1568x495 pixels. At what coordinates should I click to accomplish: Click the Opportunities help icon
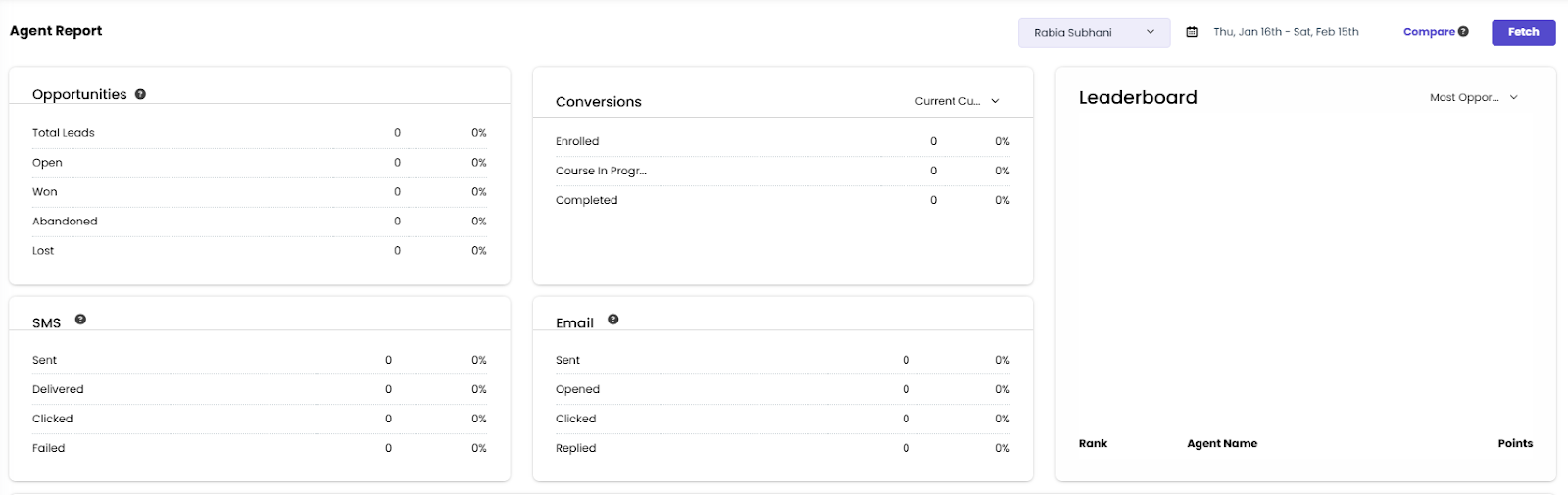[140, 94]
